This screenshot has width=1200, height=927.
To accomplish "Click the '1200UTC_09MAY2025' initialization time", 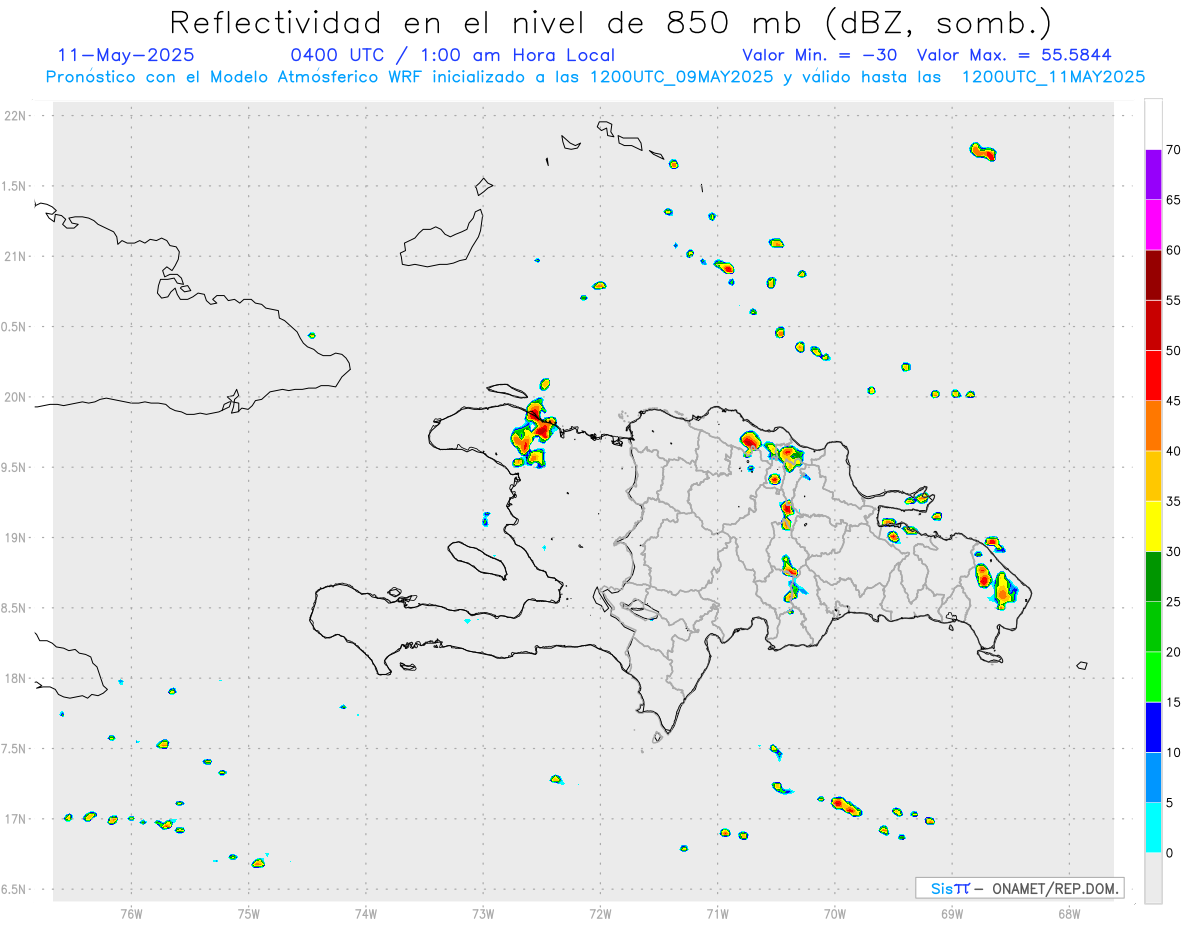I will click(x=681, y=77).
